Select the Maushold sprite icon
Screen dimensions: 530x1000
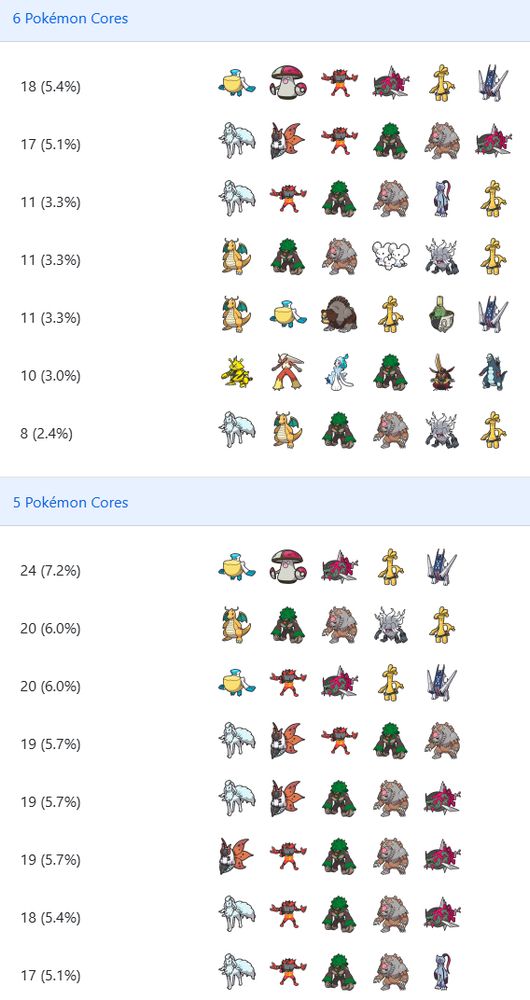click(390, 255)
